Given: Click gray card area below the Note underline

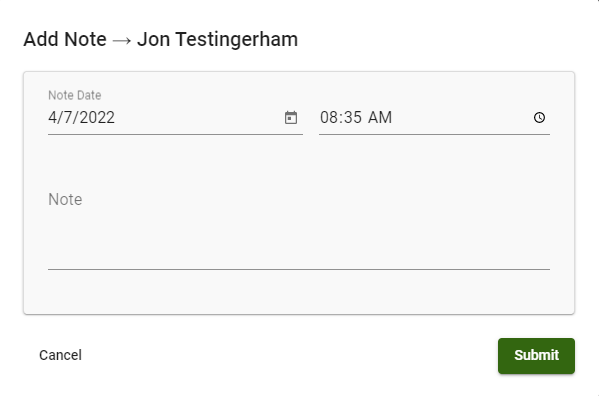Looking at the screenshot, I should [299, 292].
